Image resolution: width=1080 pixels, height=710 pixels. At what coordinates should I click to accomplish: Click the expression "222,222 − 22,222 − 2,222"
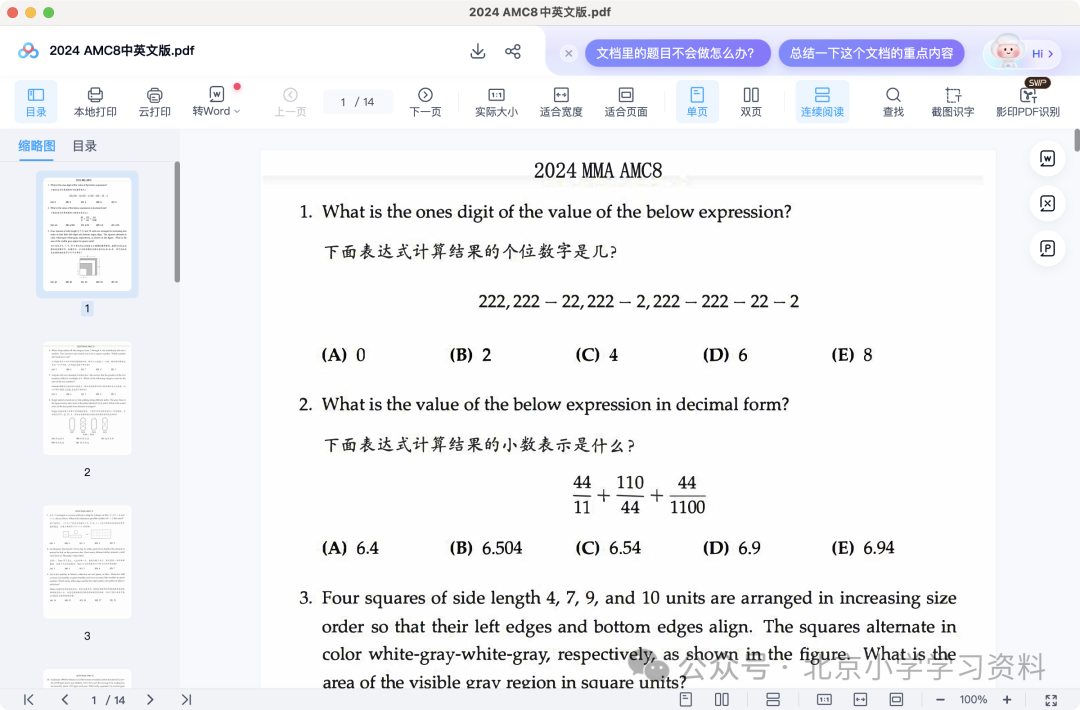[579, 302]
